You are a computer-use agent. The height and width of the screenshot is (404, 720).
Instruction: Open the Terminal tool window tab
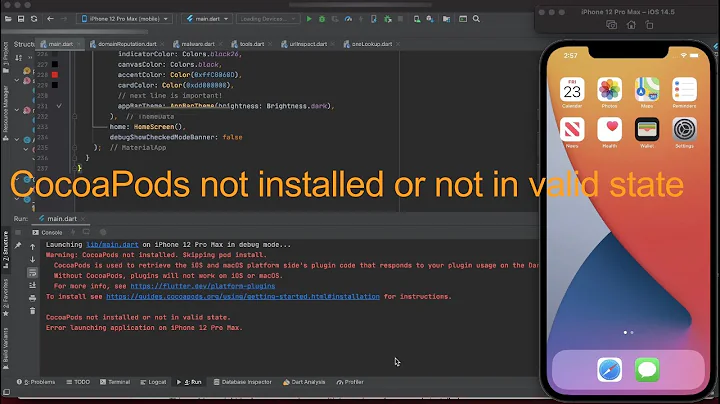[x=115, y=382]
